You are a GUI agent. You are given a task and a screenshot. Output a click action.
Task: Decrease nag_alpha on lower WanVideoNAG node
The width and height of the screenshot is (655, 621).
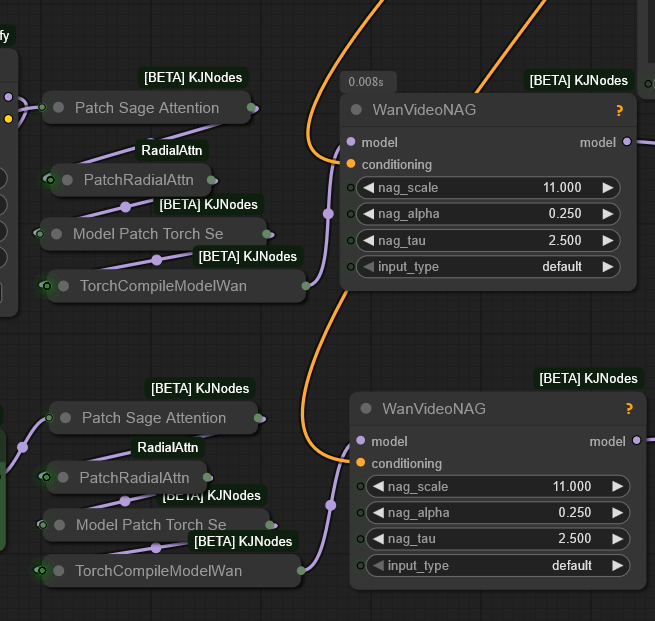(378, 513)
